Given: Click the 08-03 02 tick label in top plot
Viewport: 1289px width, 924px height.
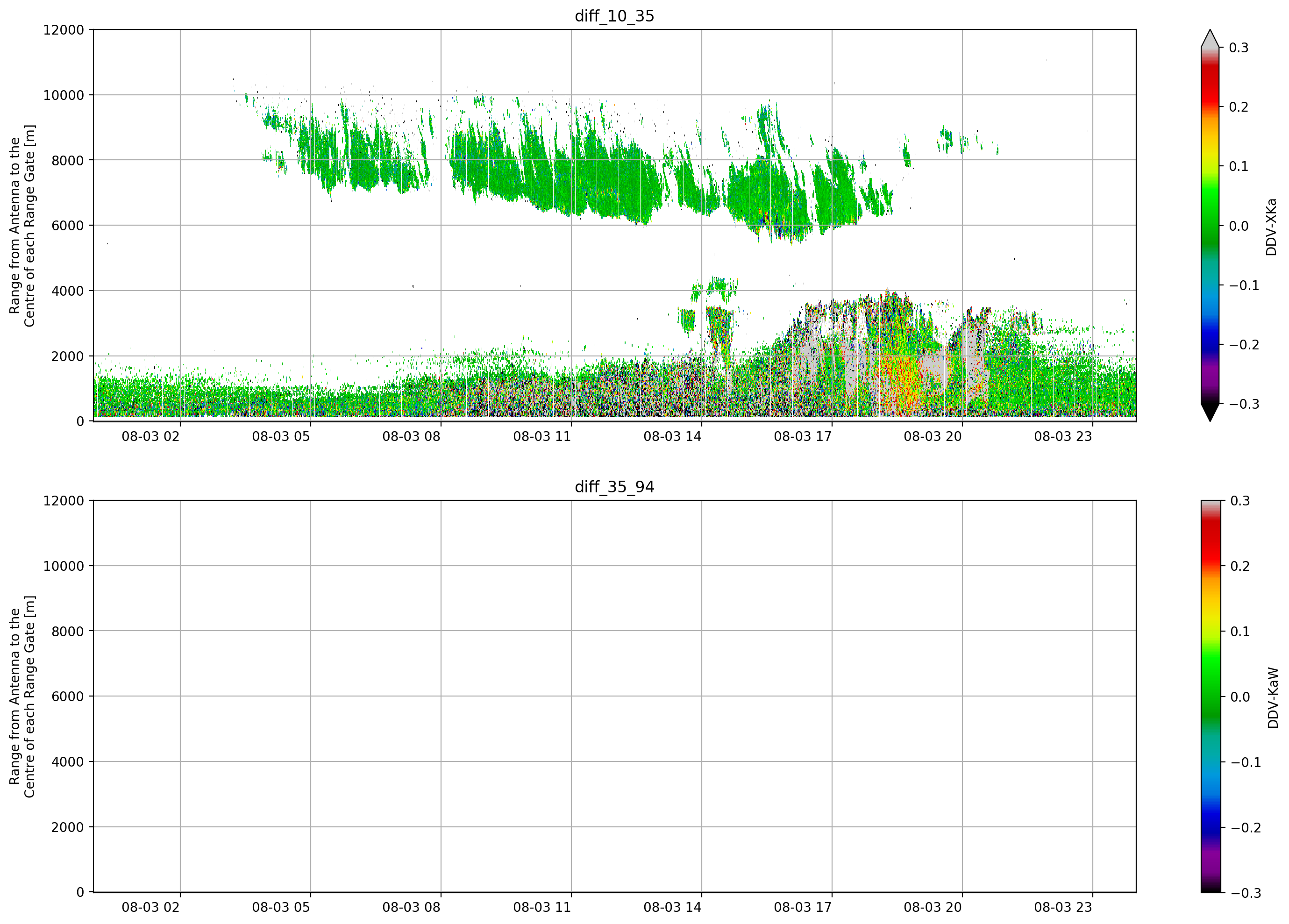Looking at the screenshot, I should [x=150, y=436].
